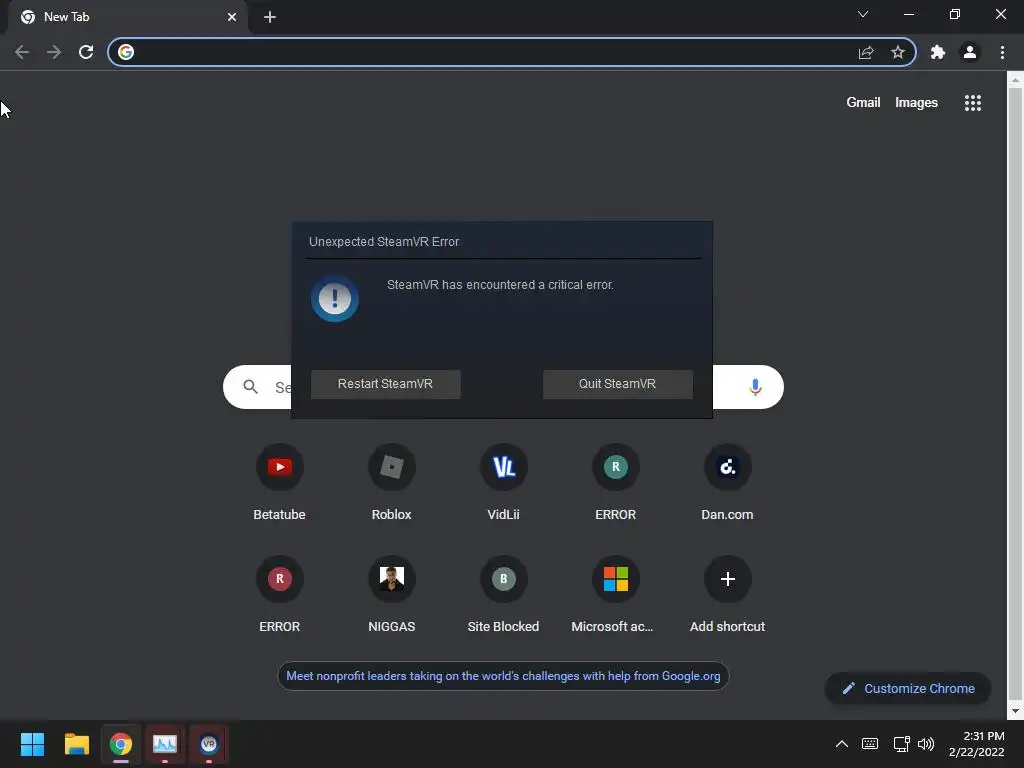Open Gmail link
Image resolution: width=1024 pixels, height=768 pixels.
(x=863, y=103)
